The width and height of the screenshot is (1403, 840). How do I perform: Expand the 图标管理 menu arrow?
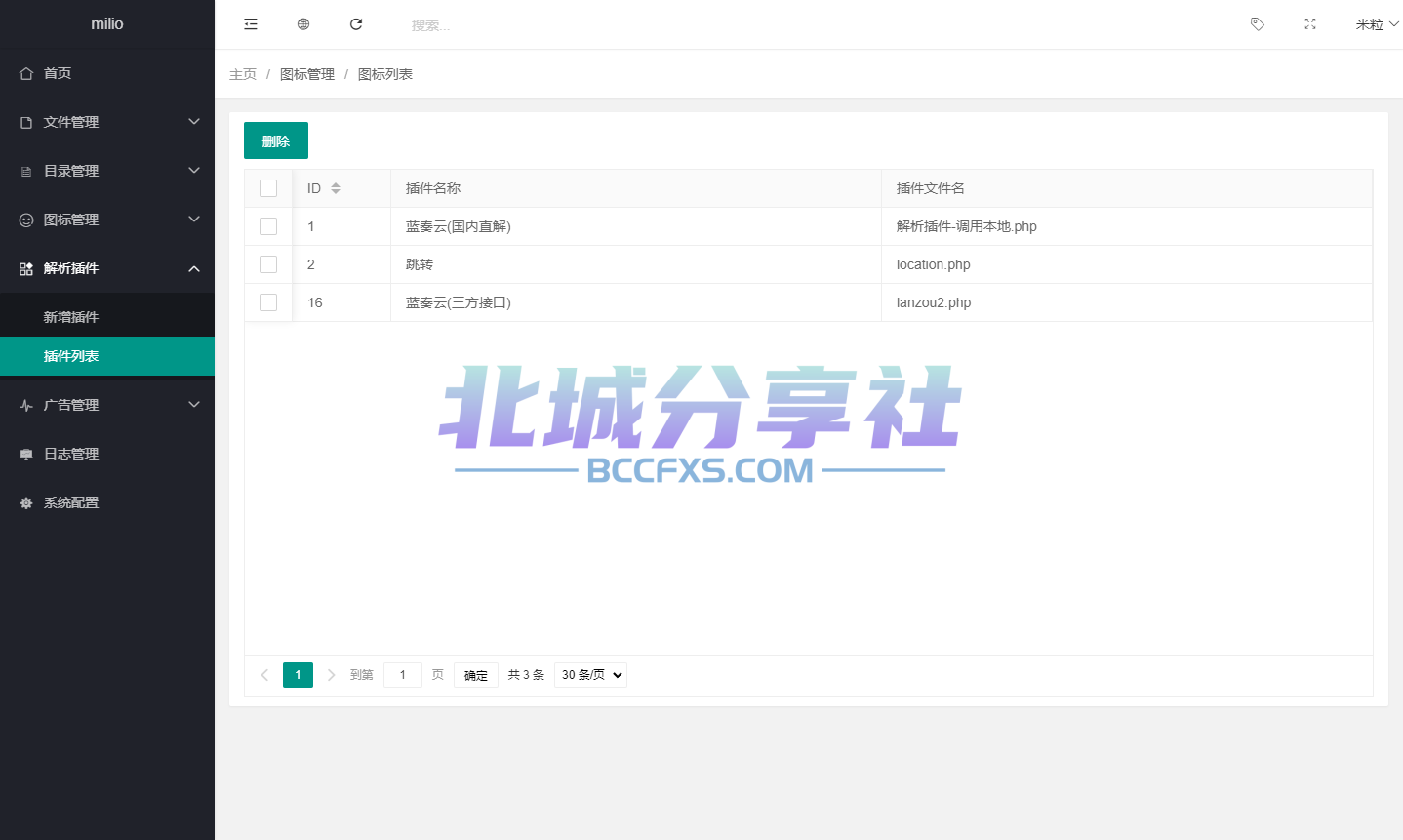coord(194,220)
